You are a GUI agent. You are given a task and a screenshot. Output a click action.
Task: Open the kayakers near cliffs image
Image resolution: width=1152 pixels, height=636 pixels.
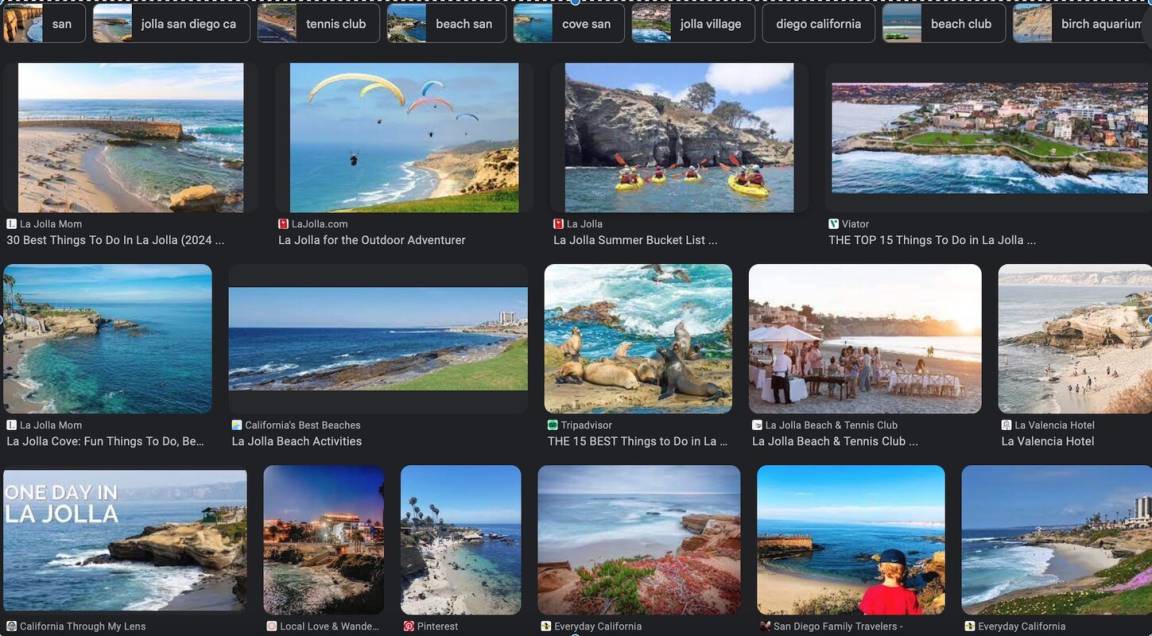[x=679, y=137]
